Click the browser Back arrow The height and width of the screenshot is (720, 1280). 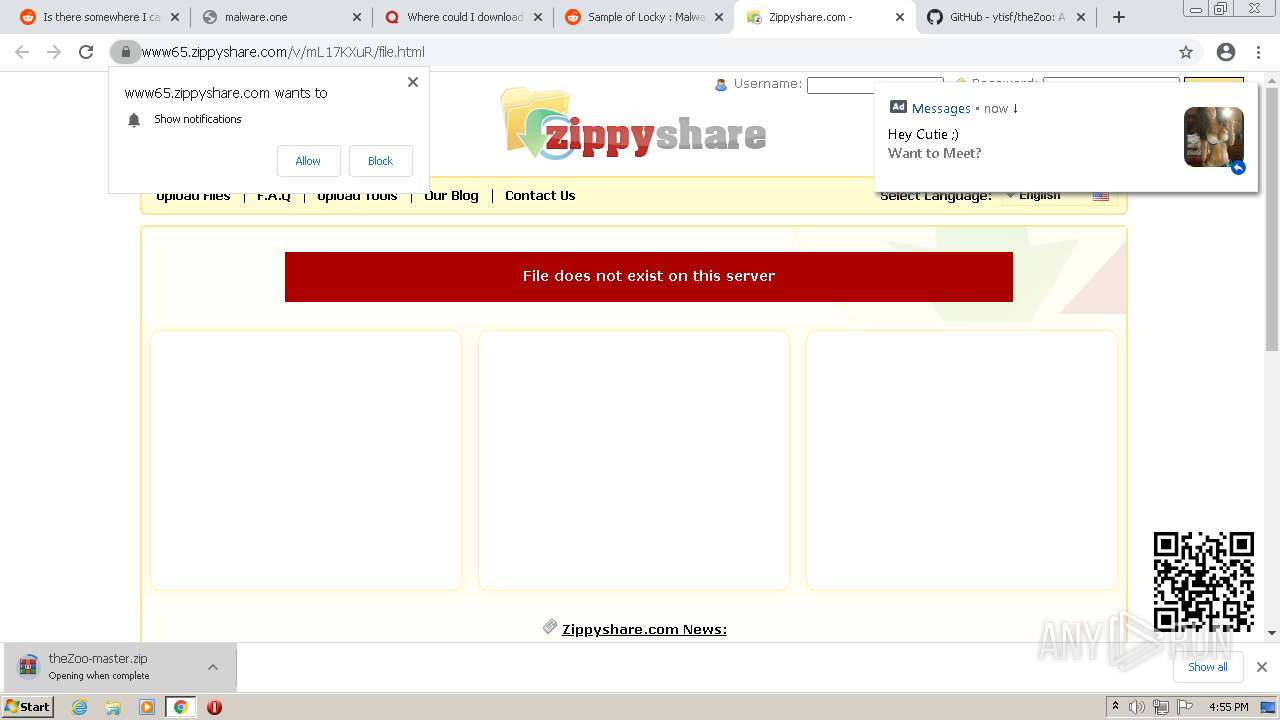[x=22, y=52]
